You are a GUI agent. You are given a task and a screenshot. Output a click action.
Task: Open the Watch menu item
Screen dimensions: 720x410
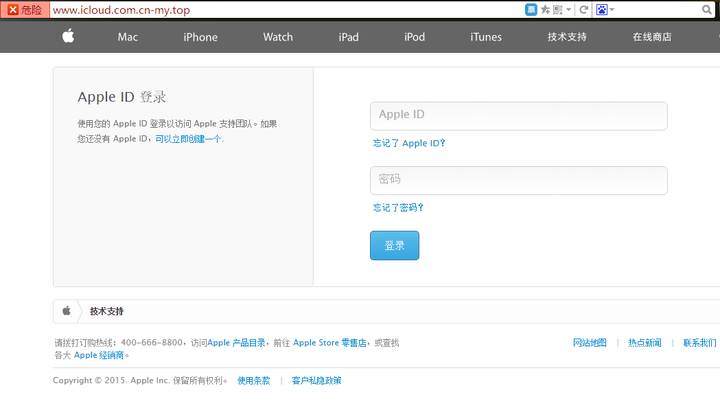click(278, 37)
